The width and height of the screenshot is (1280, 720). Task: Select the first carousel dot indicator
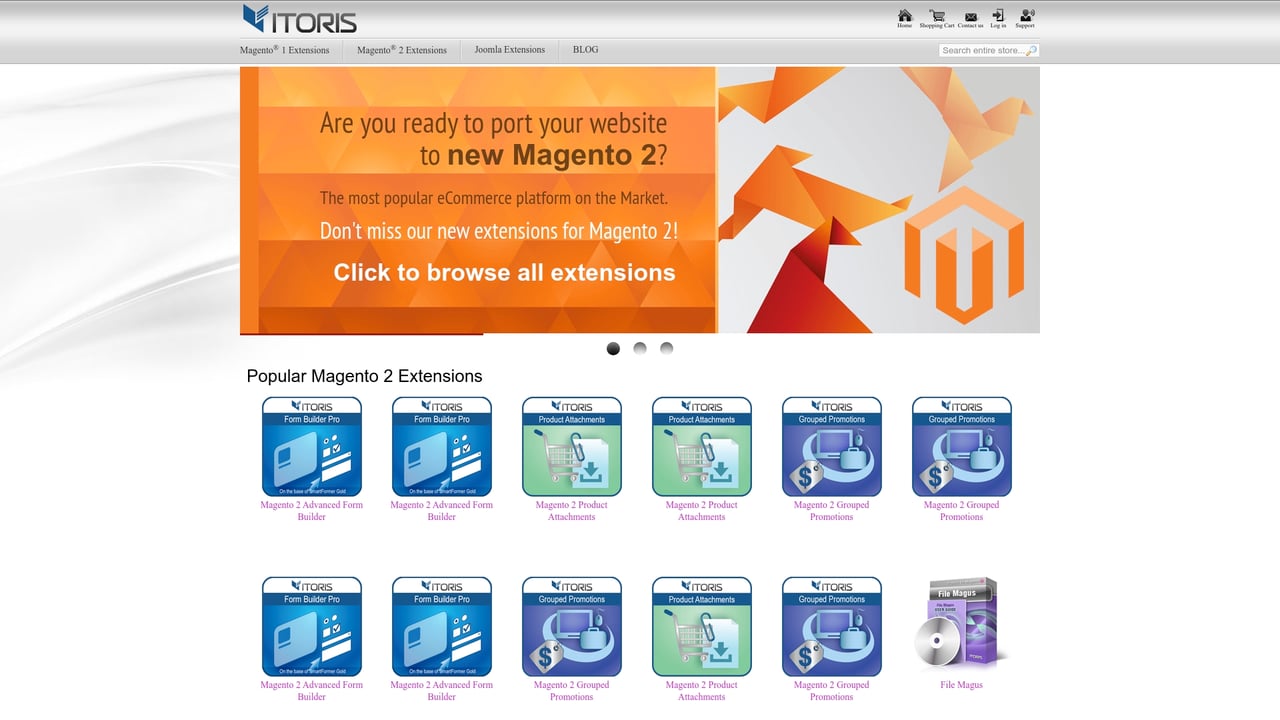point(613,348)
